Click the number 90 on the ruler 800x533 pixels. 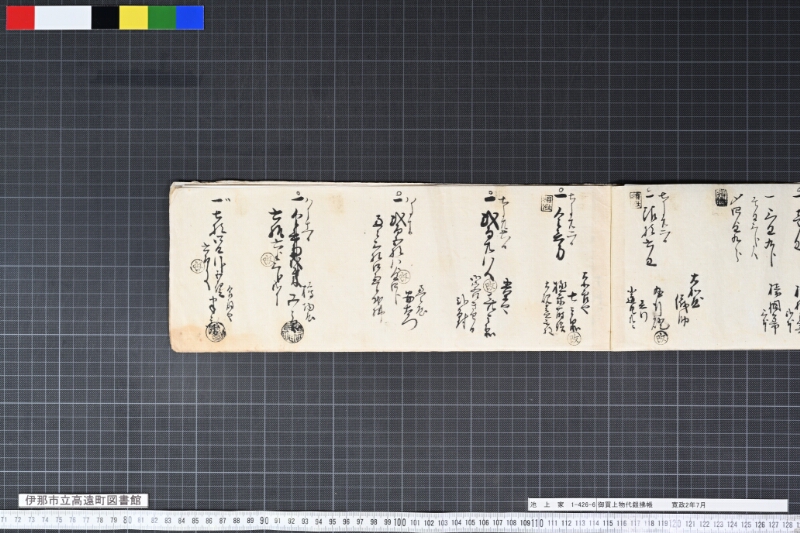click(264, 521)
